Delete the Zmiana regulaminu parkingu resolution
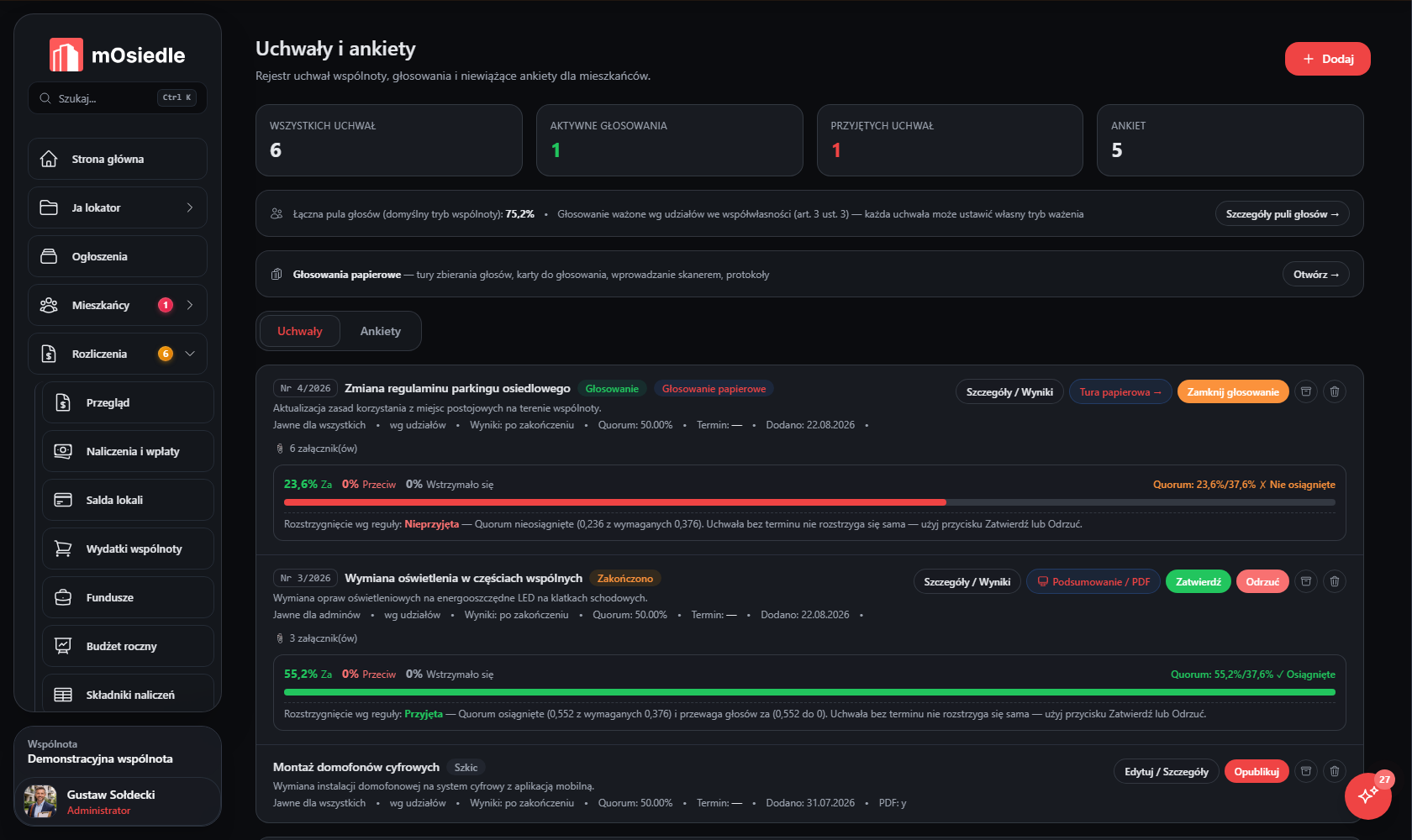 (1335, 391)
